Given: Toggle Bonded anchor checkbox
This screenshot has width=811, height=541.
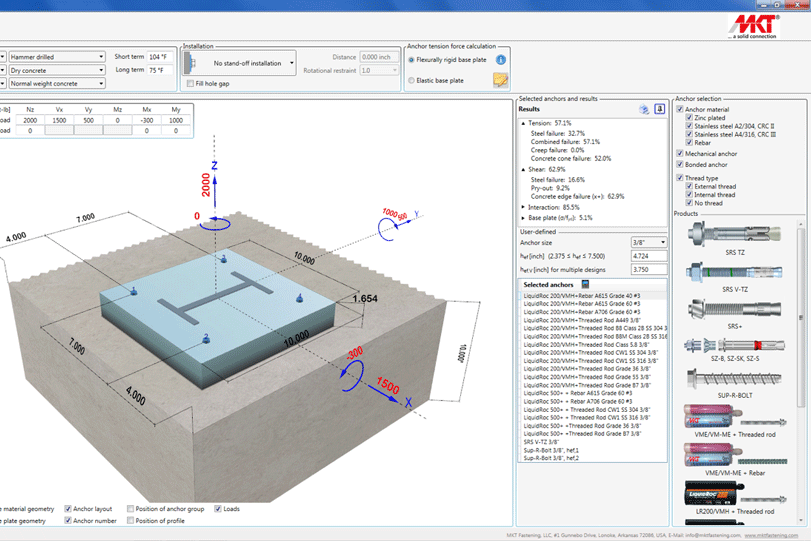Looking at the screenshot, I should (x=680, y=164).
